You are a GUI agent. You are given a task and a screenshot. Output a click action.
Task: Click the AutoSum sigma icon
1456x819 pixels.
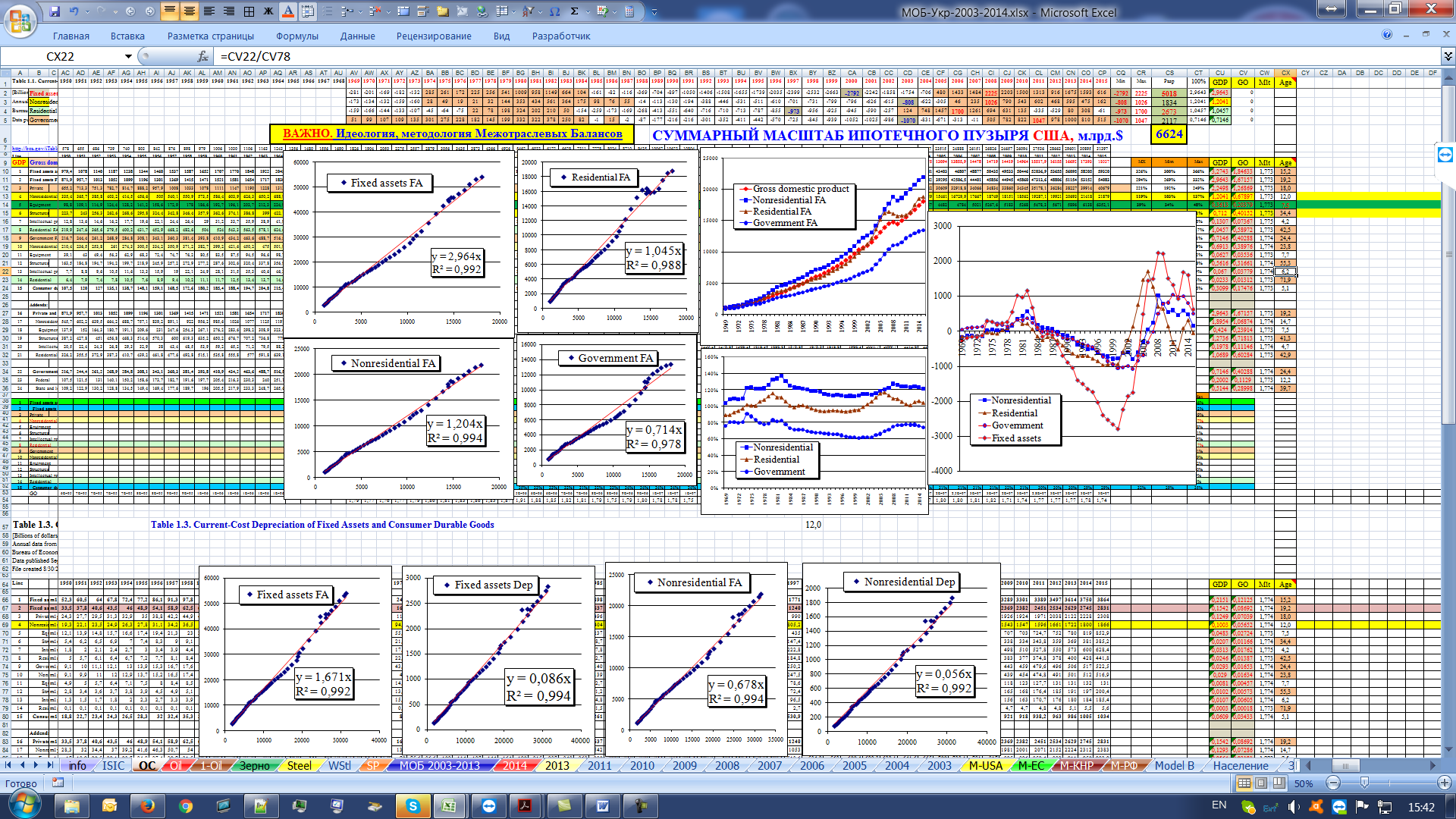(x=574, y=11)
